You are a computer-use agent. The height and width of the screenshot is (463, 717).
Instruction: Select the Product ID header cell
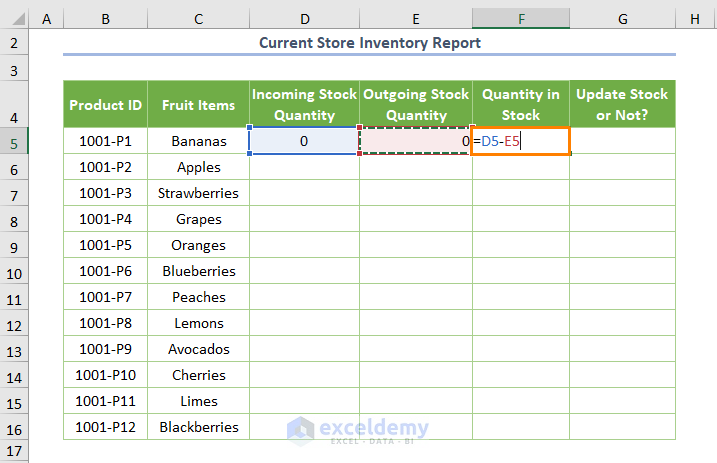tap(105, 104)
